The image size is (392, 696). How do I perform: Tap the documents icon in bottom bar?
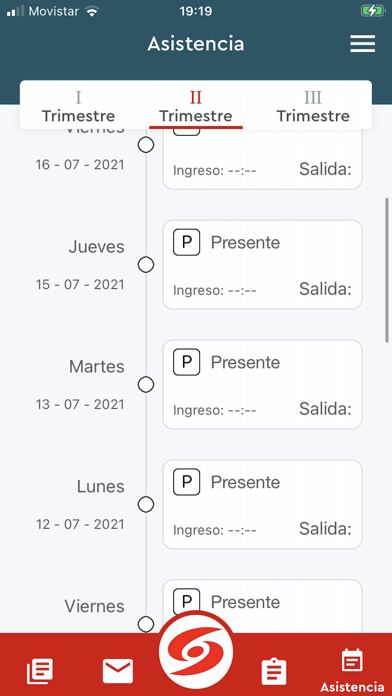[x=40, y=671]
